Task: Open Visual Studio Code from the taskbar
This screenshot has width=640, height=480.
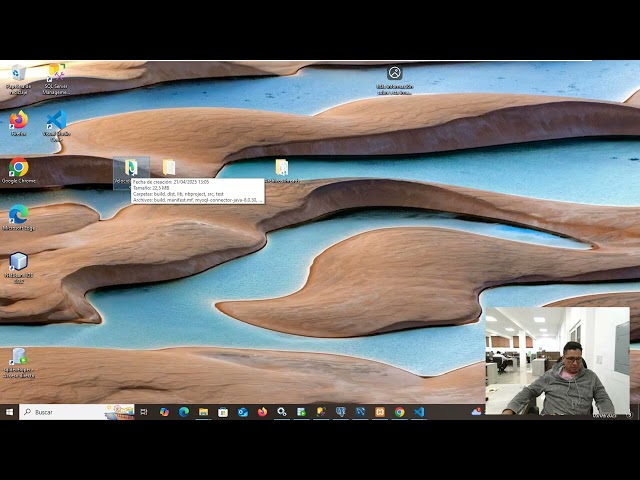Action: click(x=419, y=412)
